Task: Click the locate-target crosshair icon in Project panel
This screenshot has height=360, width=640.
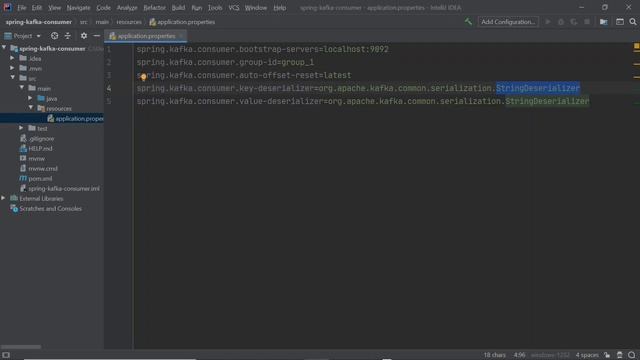Action: click(x=54, y=36)
